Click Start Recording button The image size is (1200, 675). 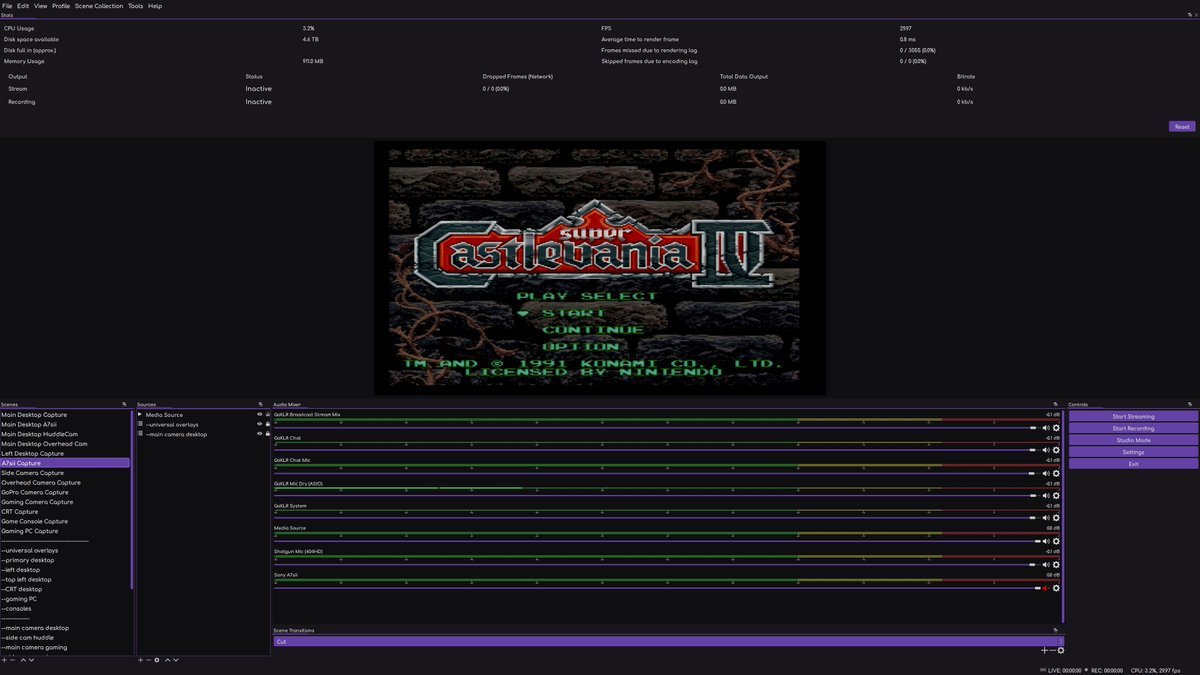(x=1133, y=428)
